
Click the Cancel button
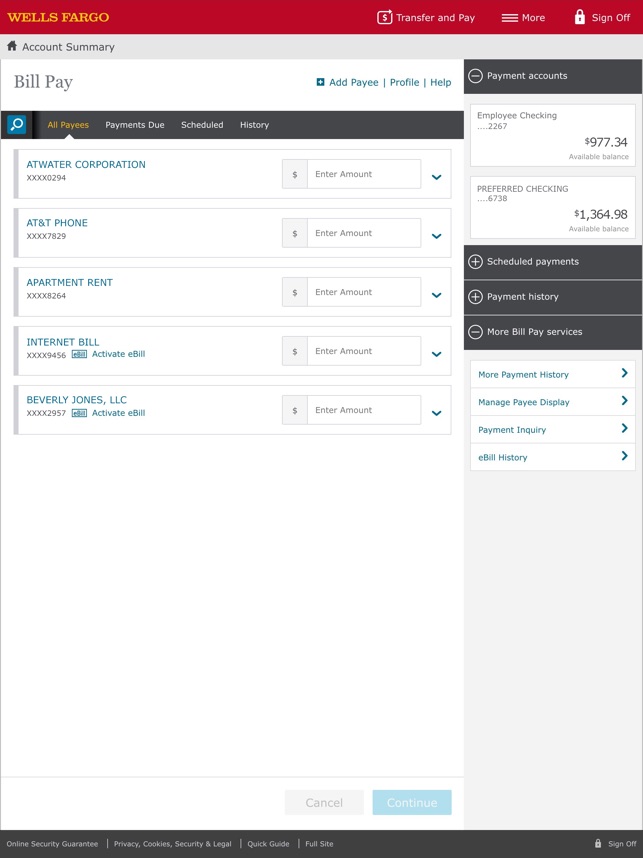pos(324,803)
